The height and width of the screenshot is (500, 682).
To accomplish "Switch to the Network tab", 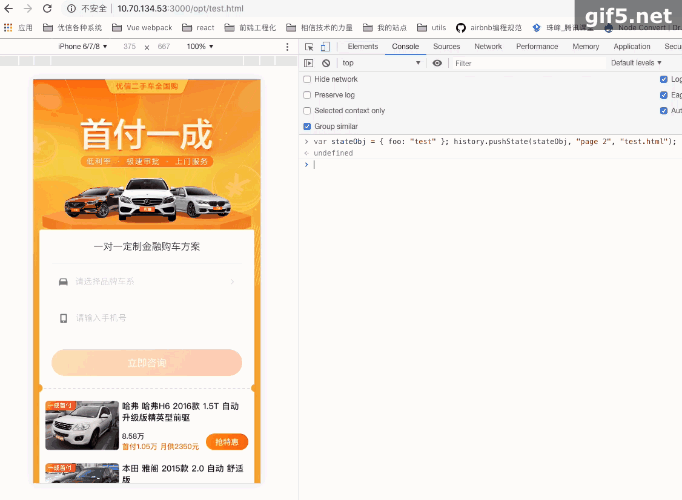I will [488, 47].
